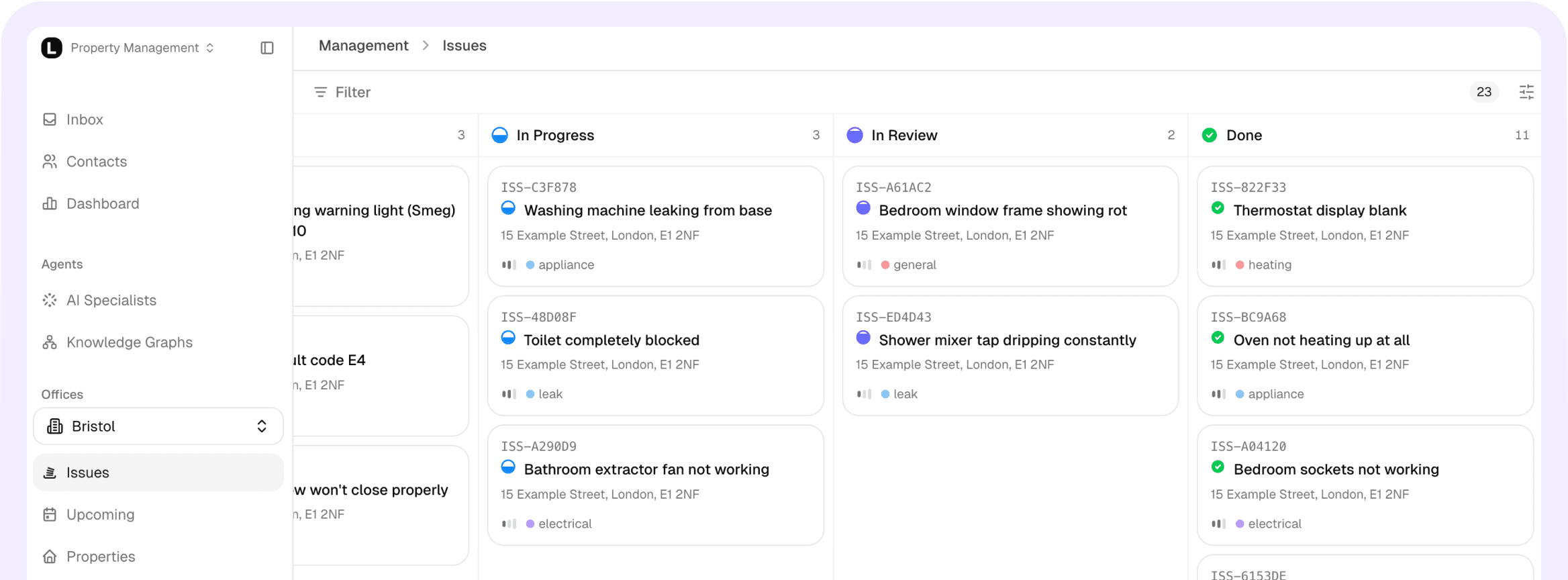Go to Upcoming in sidebar
This screenshot has width=1568, height=580.
click(x=100, y=514)
